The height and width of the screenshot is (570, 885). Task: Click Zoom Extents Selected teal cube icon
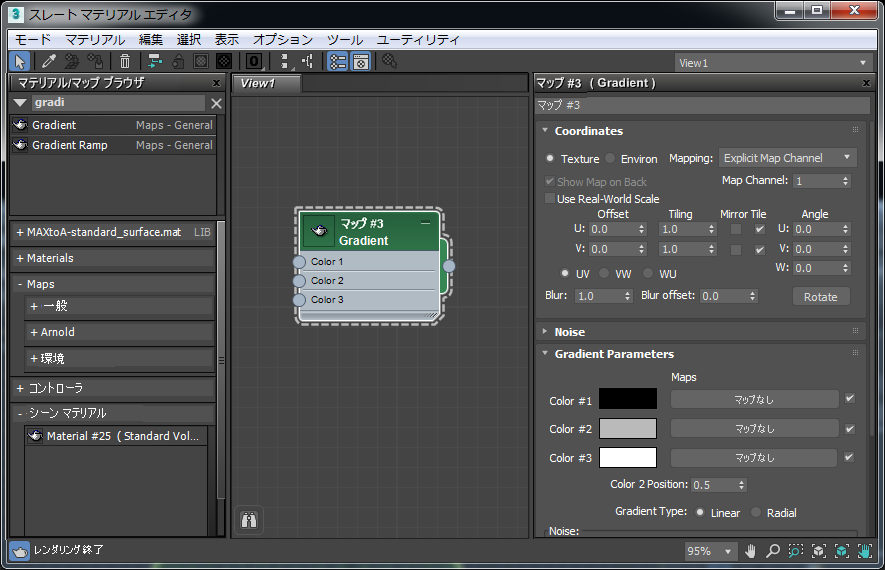coord(842,551)
